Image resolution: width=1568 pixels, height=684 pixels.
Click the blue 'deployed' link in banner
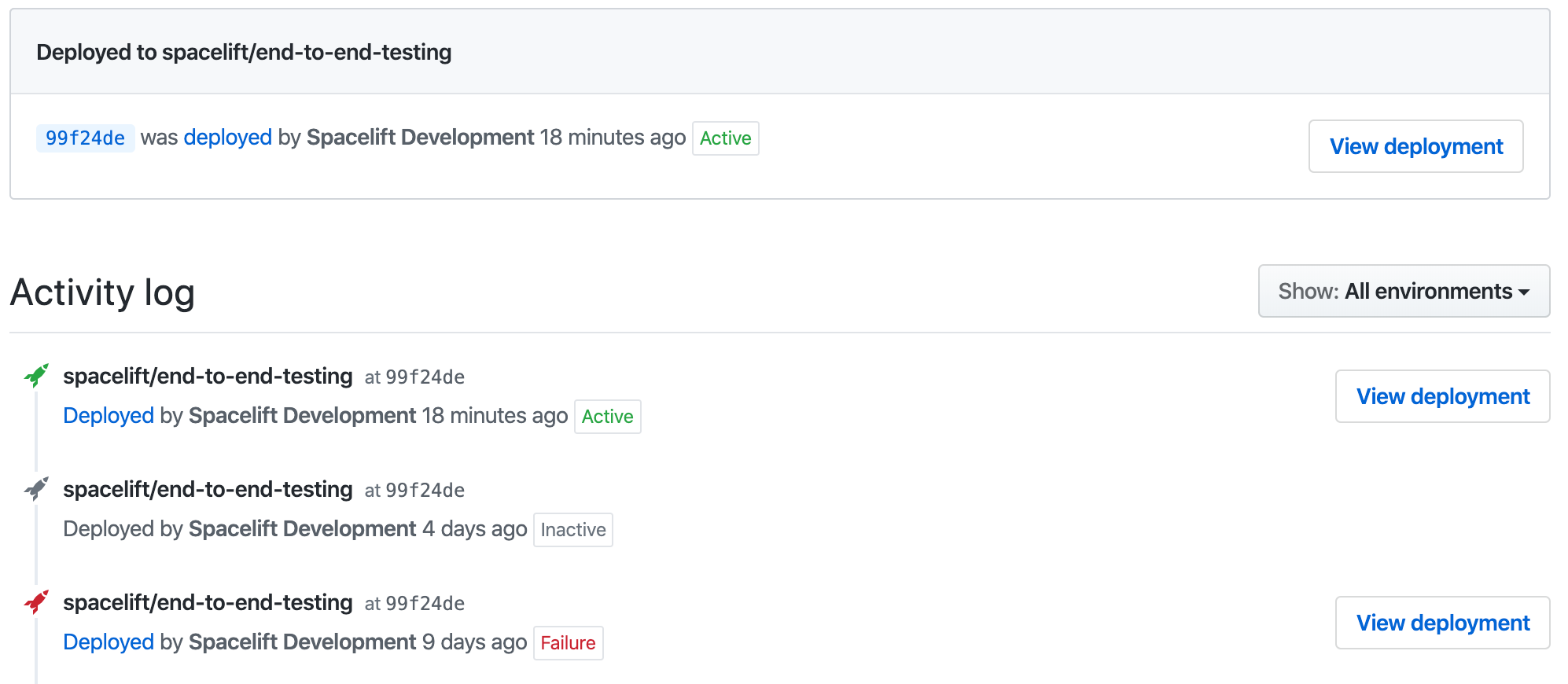pos(227,138)
